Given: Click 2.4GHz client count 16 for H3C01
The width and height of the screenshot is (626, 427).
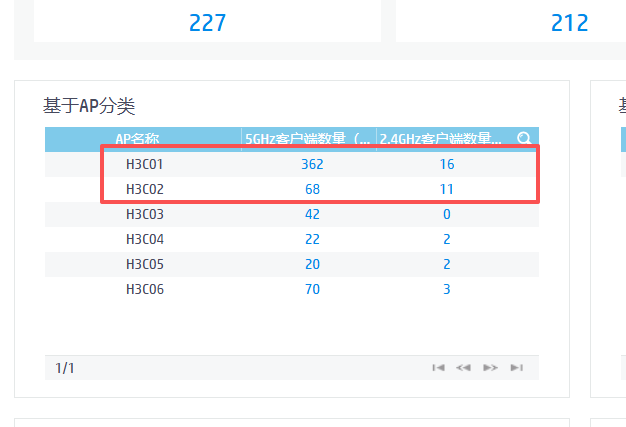Looking at the screenshot, I should pyautogui.click(x=446, y=164).
